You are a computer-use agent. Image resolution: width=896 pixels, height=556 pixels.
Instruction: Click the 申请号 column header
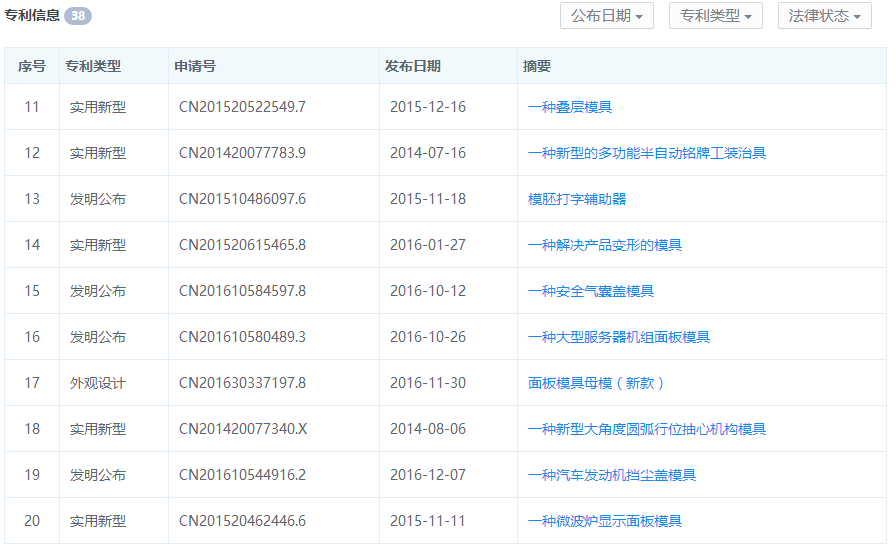click(x=195, y=66)
